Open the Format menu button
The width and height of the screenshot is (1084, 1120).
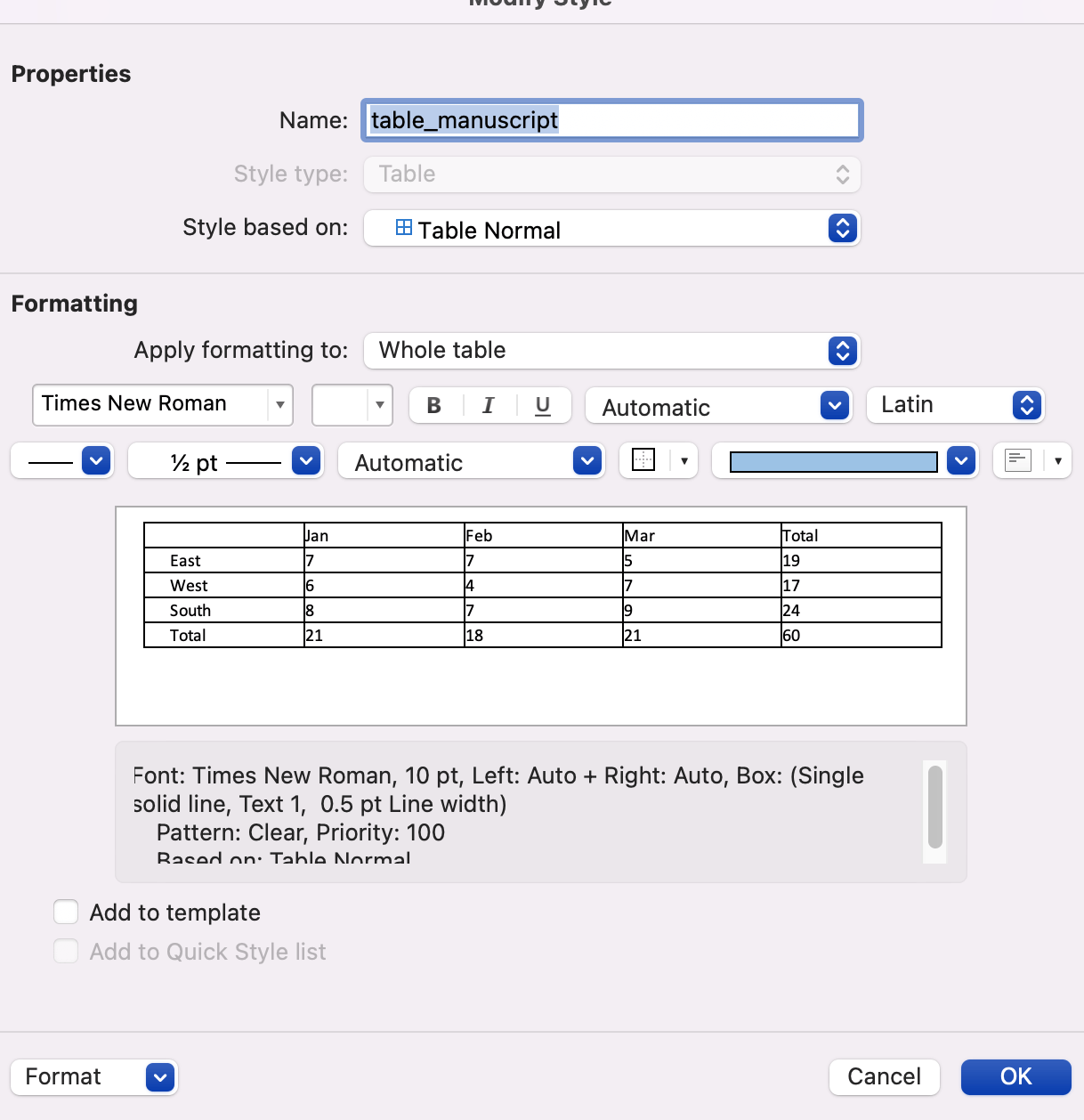pos(94,1077)
